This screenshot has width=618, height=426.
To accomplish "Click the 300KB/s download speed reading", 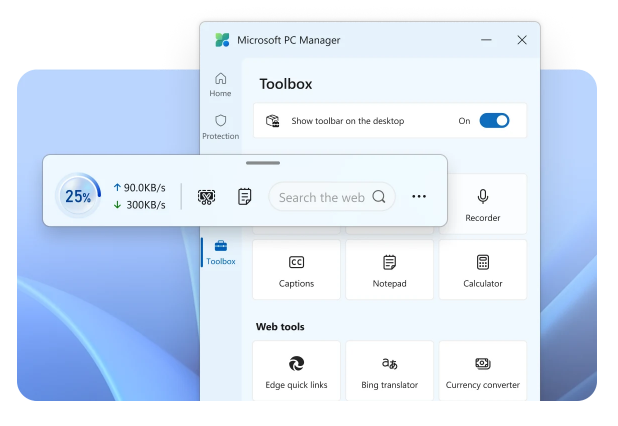I will (140, 205).
